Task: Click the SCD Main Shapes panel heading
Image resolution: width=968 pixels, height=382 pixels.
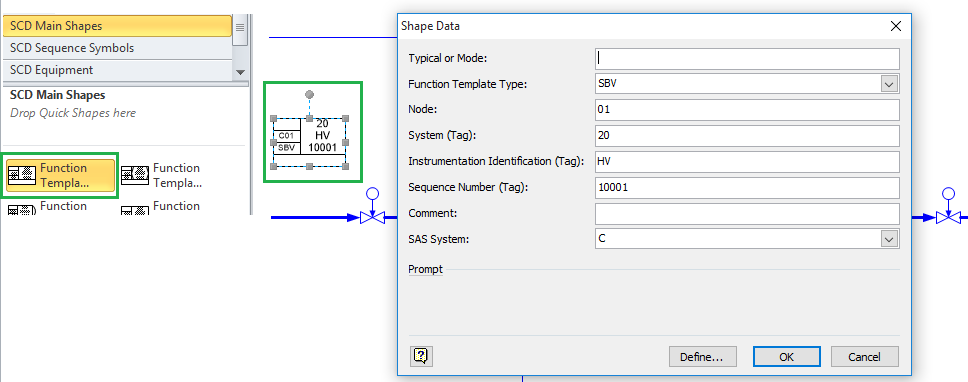Action: coord(57,95)
